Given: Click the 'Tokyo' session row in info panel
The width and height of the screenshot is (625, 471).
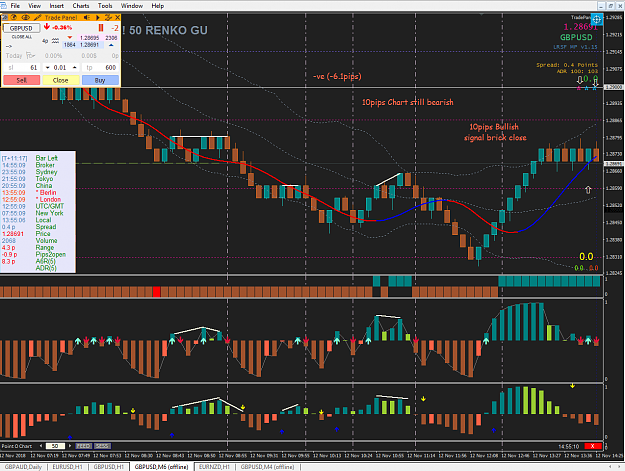Looking at the screenshot, I should (x=30, y=179).
